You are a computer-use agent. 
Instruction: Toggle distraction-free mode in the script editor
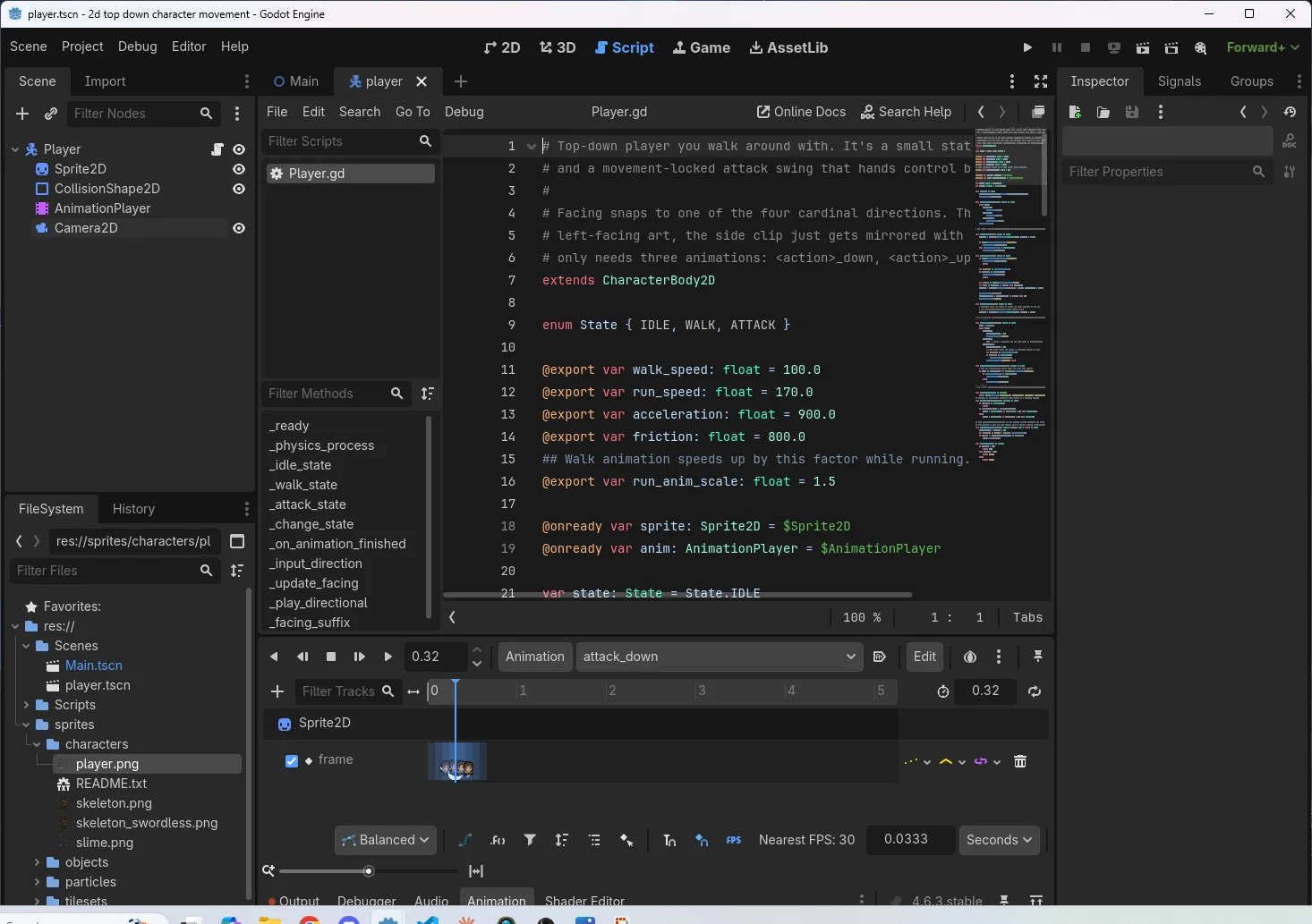(x=1041, y=81)
